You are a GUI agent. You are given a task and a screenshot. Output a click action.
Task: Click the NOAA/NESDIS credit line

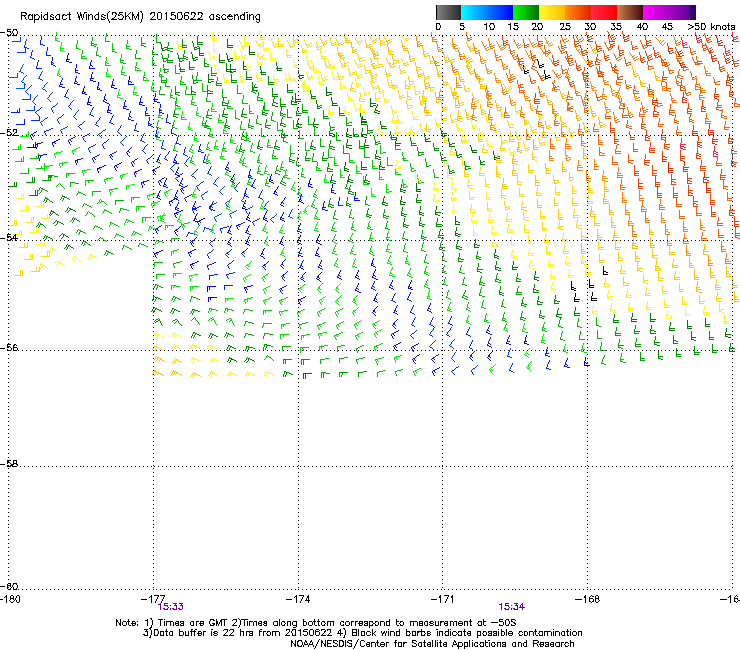coord(432,643)
